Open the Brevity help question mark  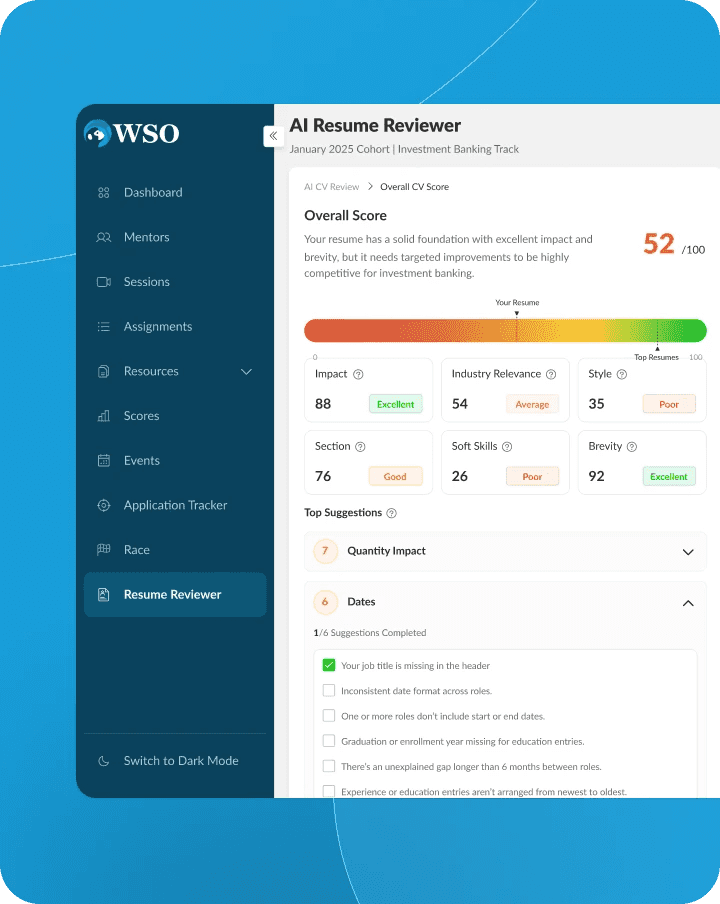coord(632,447)
